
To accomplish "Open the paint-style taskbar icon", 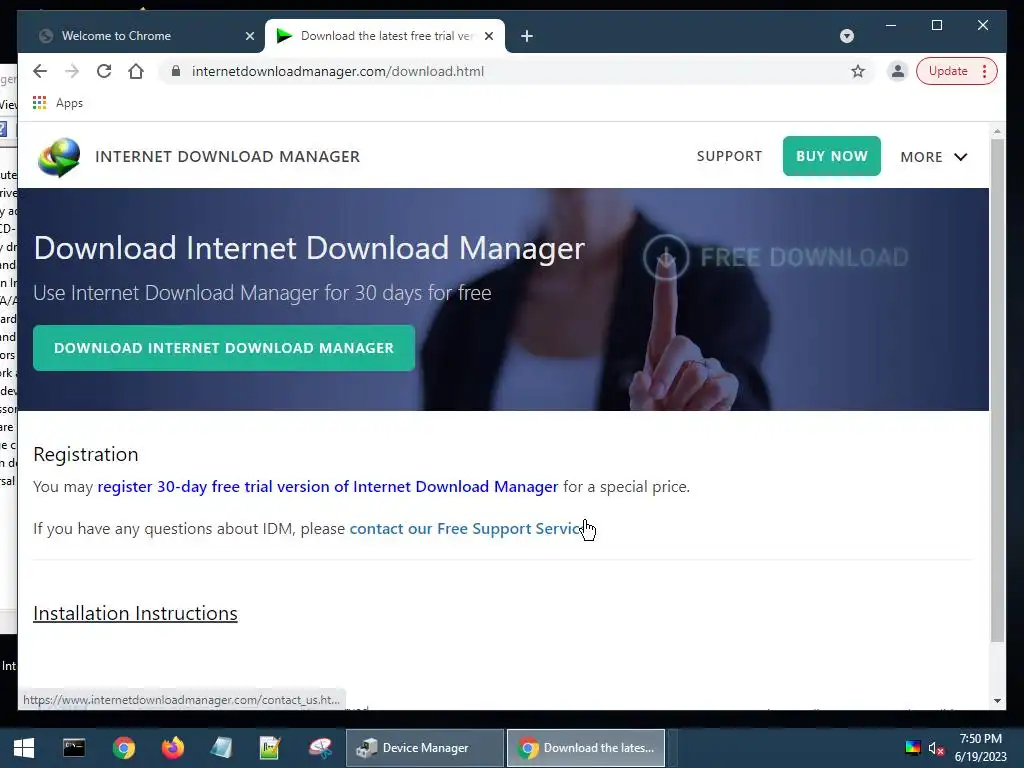I will [x=320, y=748].
